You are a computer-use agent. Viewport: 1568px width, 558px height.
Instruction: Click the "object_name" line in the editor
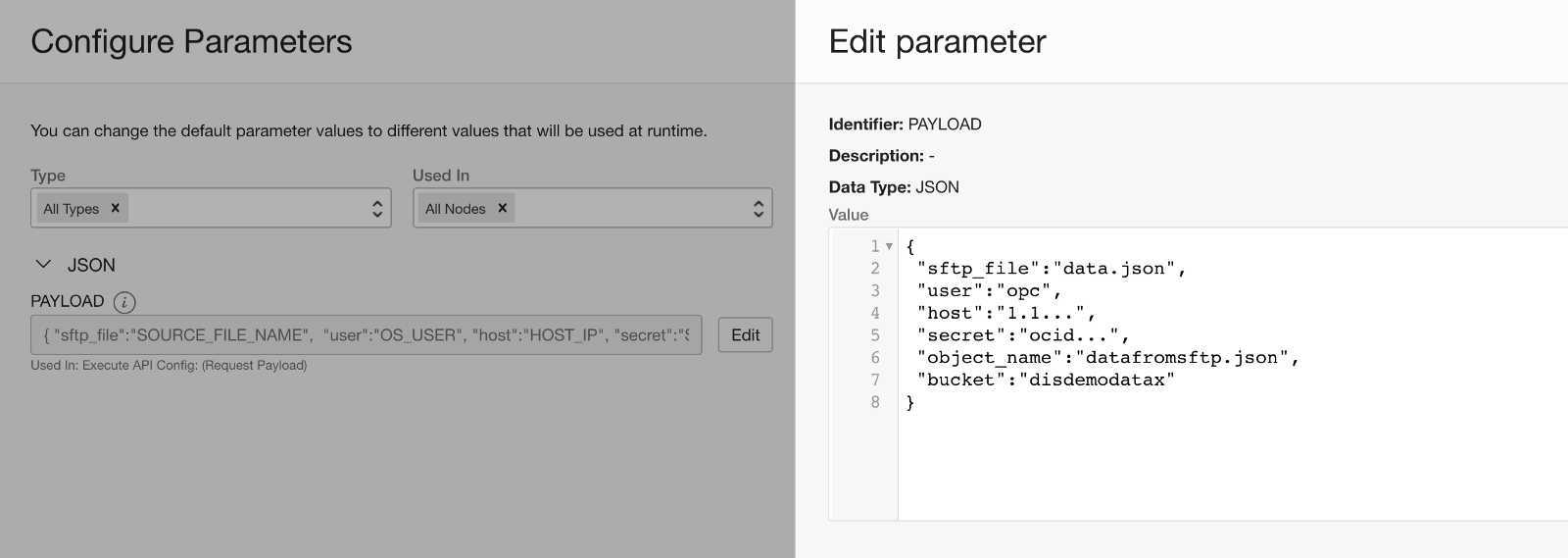coord(1107,358)
